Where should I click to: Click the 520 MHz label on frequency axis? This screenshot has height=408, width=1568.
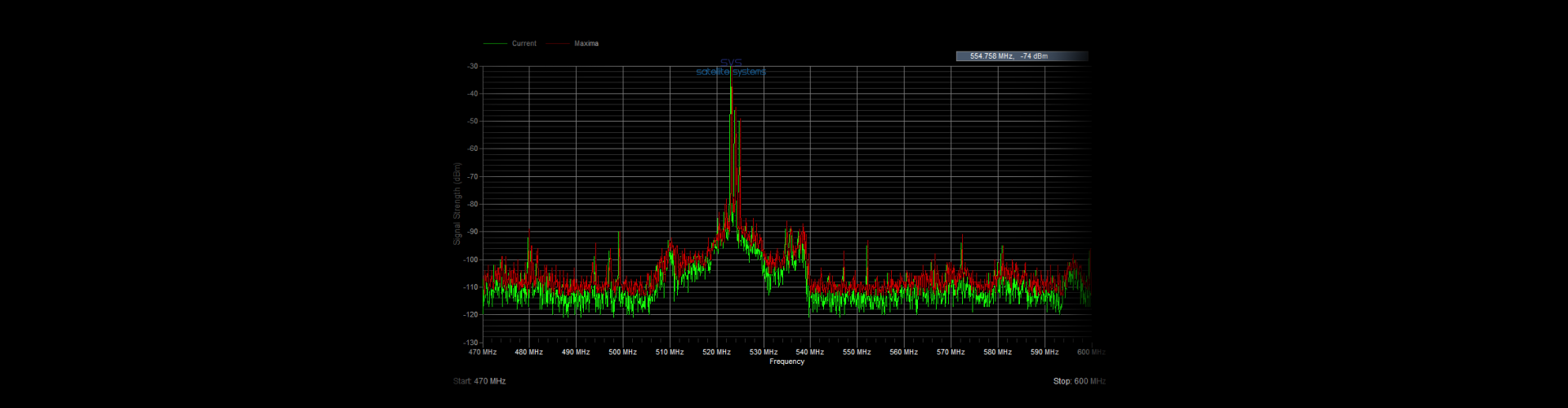716,353
